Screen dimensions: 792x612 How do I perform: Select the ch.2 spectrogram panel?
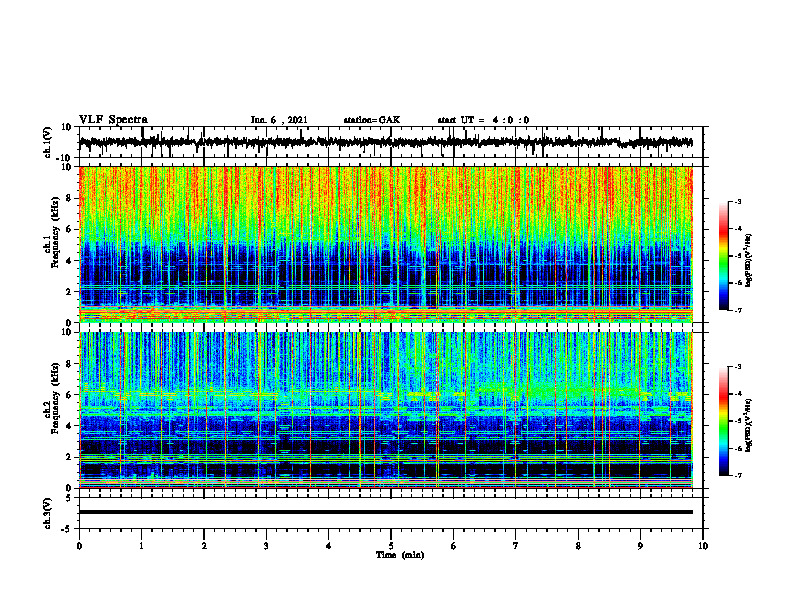386,410
